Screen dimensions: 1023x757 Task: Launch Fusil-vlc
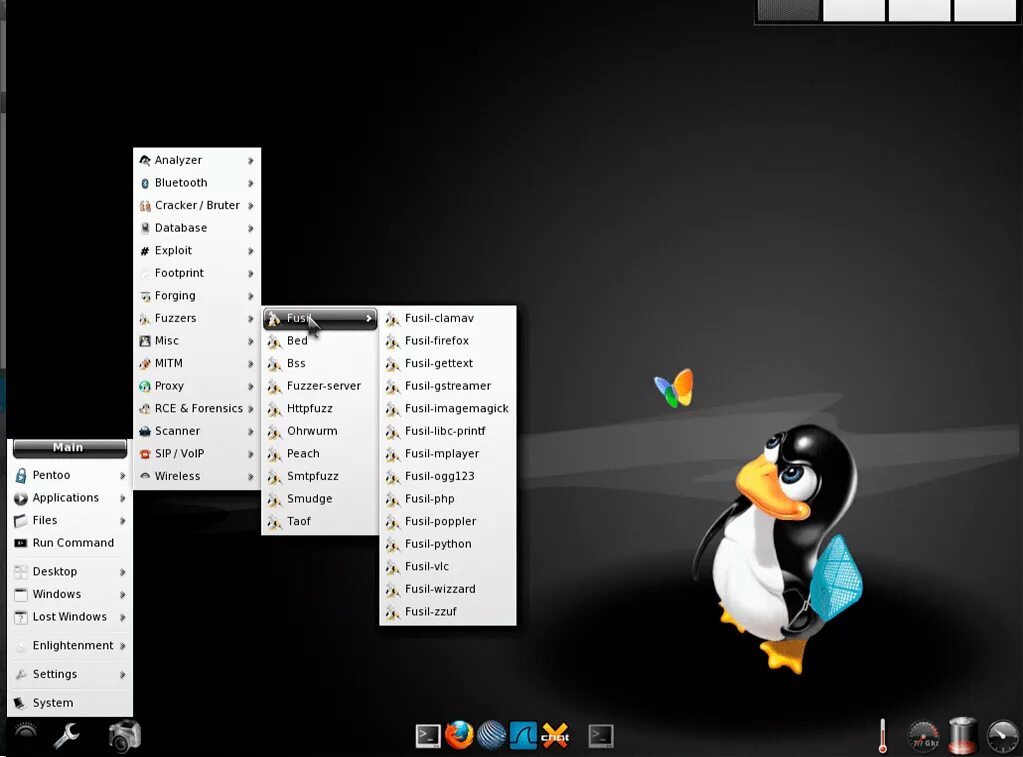coord(448,566)
